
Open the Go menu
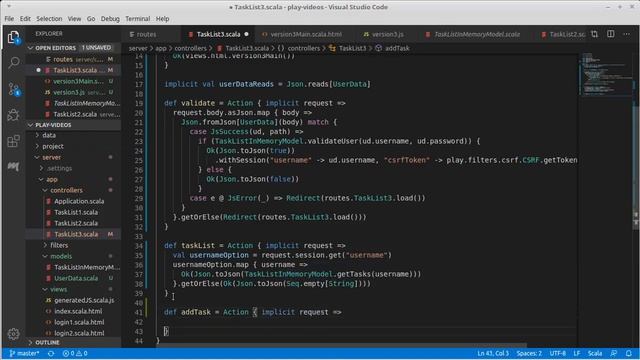[x=91, y=19]
